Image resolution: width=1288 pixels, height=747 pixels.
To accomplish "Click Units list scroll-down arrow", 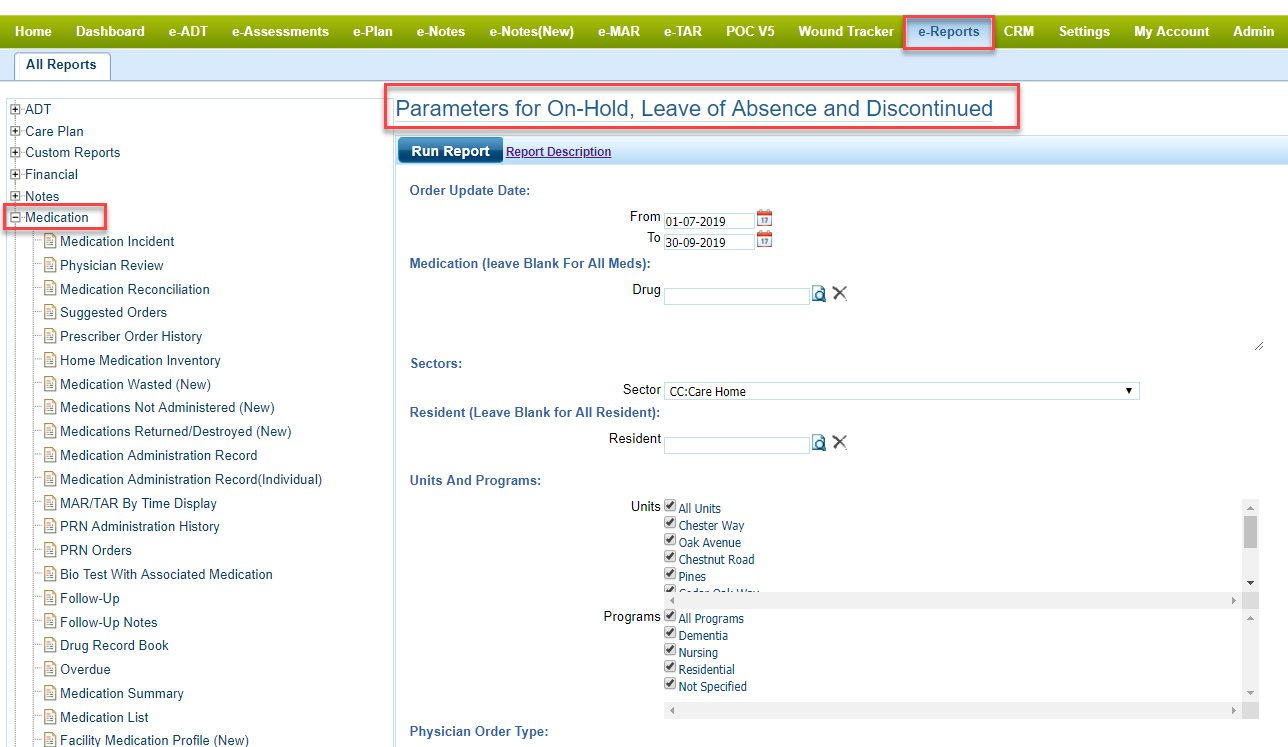I will 1250,583.
